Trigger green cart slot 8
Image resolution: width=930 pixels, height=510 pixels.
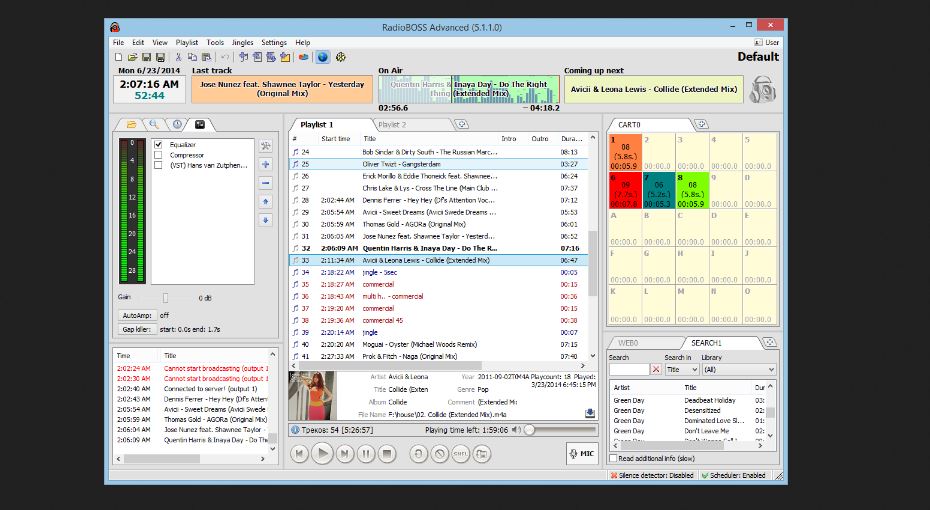692,190
